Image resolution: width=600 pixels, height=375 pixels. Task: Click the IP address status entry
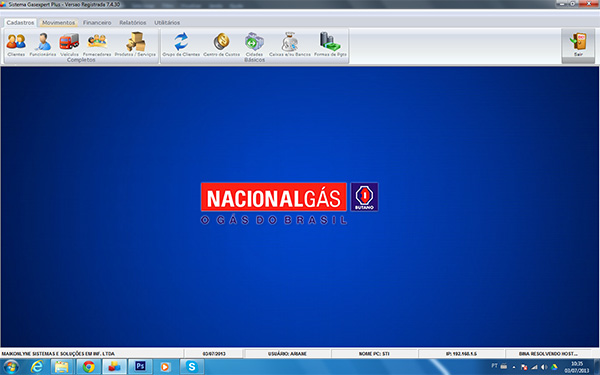tap(461, 354)
